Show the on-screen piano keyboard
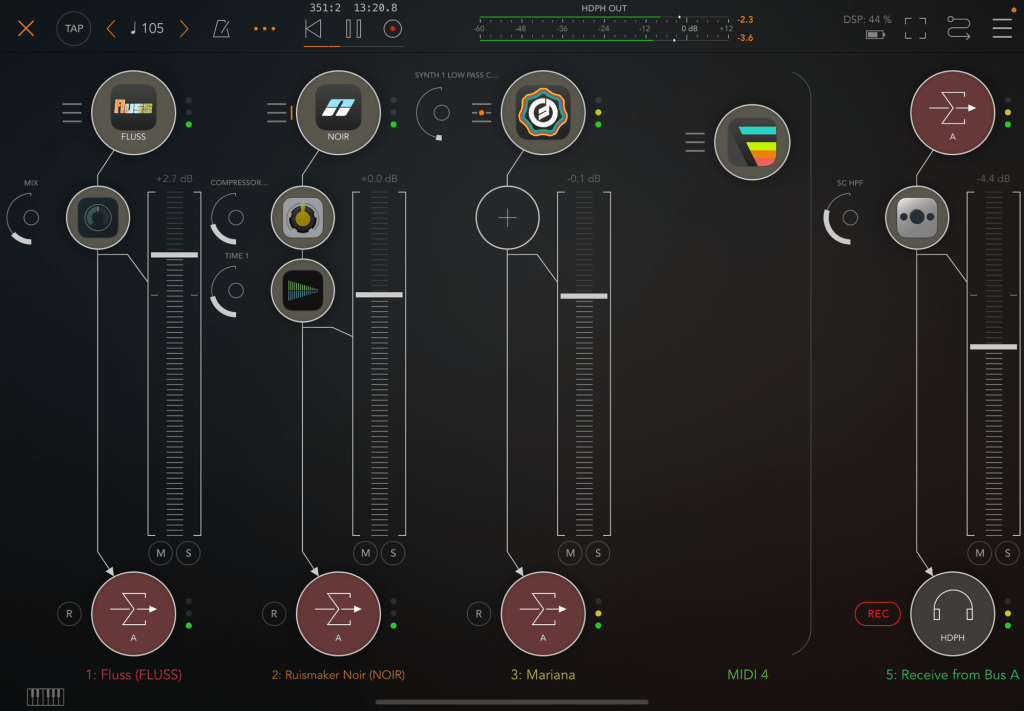 coord(45,696)
